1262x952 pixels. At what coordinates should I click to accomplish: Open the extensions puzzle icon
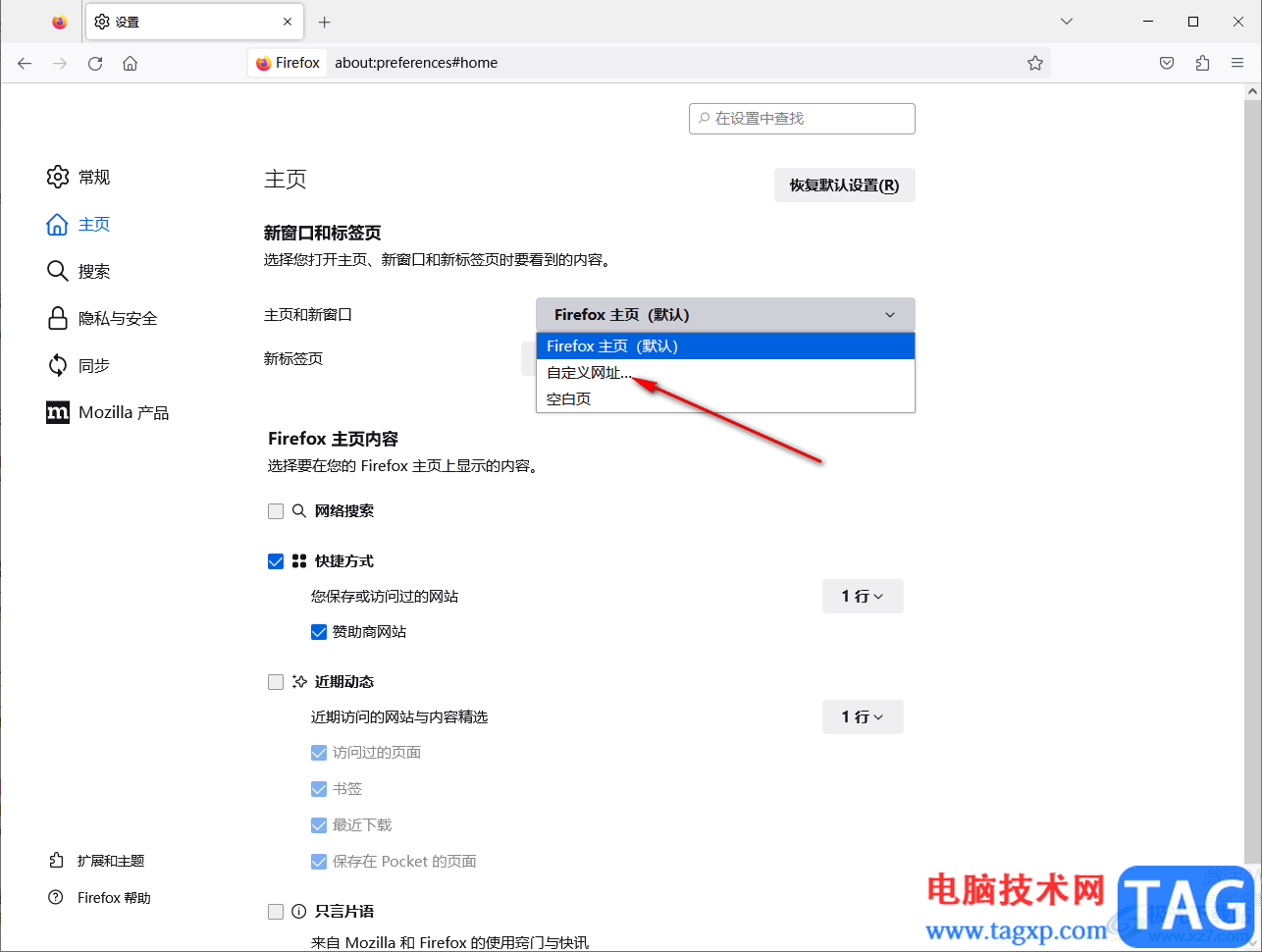pyautogui.click(x=1202, y=63)
